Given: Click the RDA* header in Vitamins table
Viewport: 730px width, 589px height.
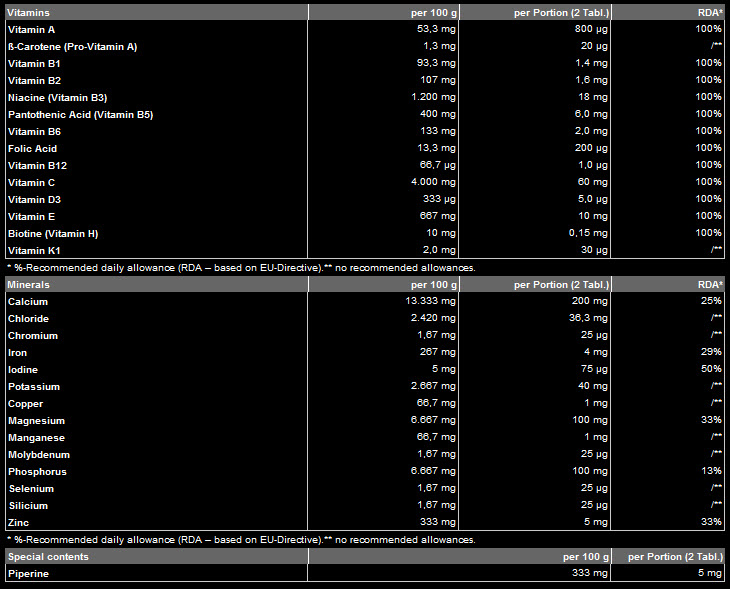Looking at the screenshot, I should click(x=710, y=13).
